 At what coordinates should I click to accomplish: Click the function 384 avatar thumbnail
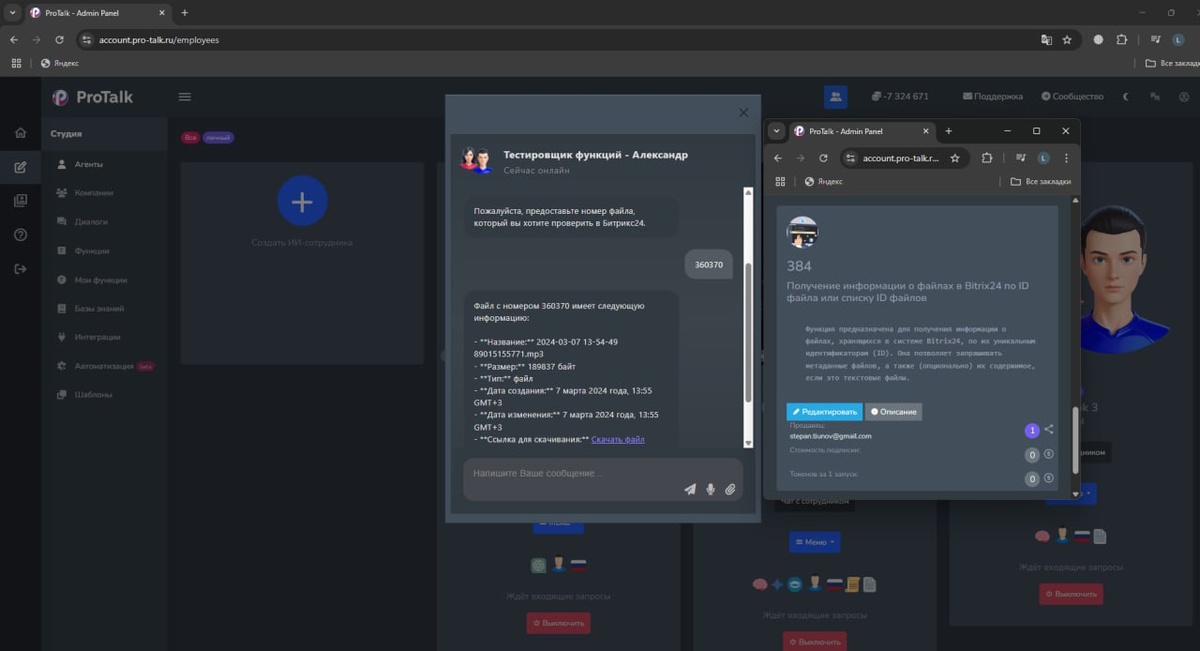click(802, 231)
